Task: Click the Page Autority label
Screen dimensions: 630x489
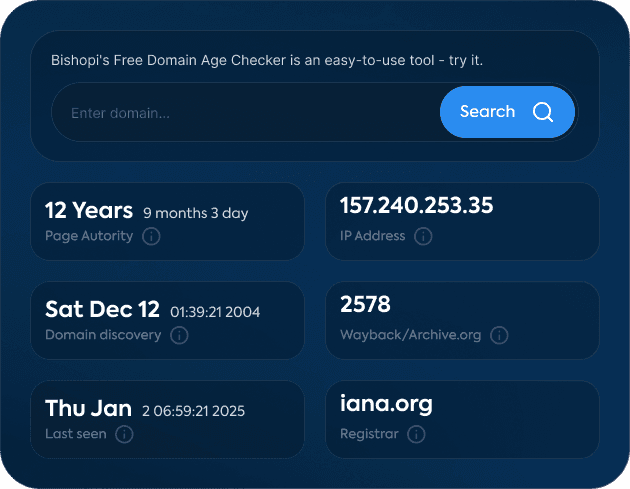Action: [89, 236]
